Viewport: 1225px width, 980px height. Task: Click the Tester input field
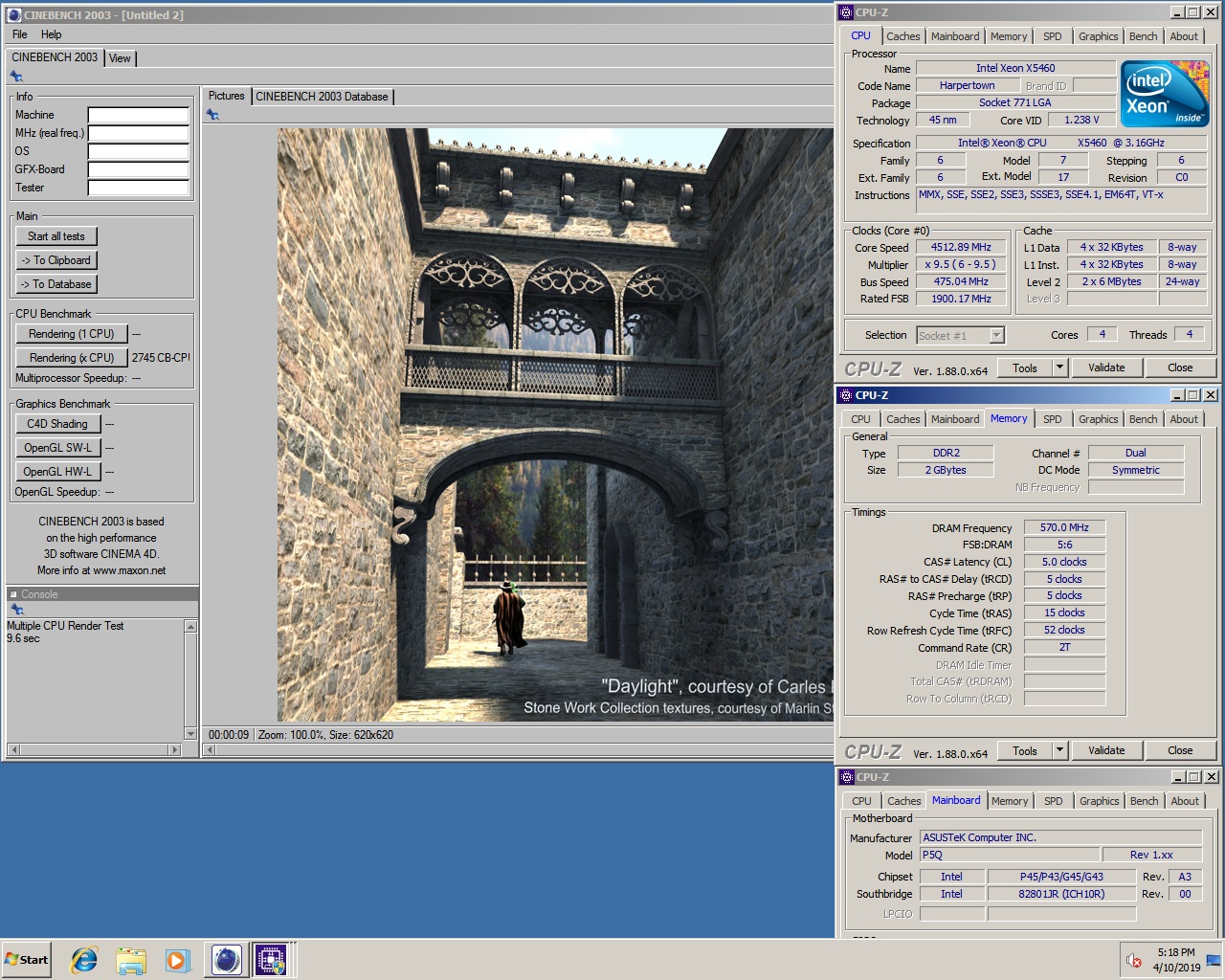[139, 188]
